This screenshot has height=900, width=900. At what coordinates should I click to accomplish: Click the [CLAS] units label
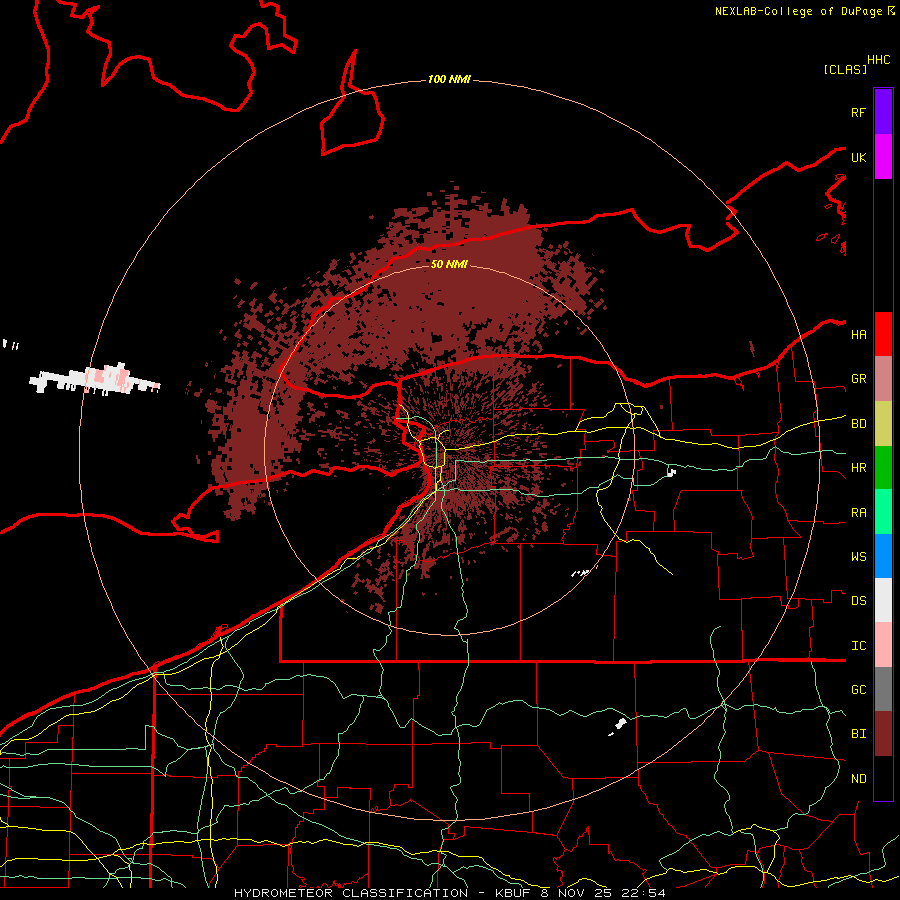845,69
